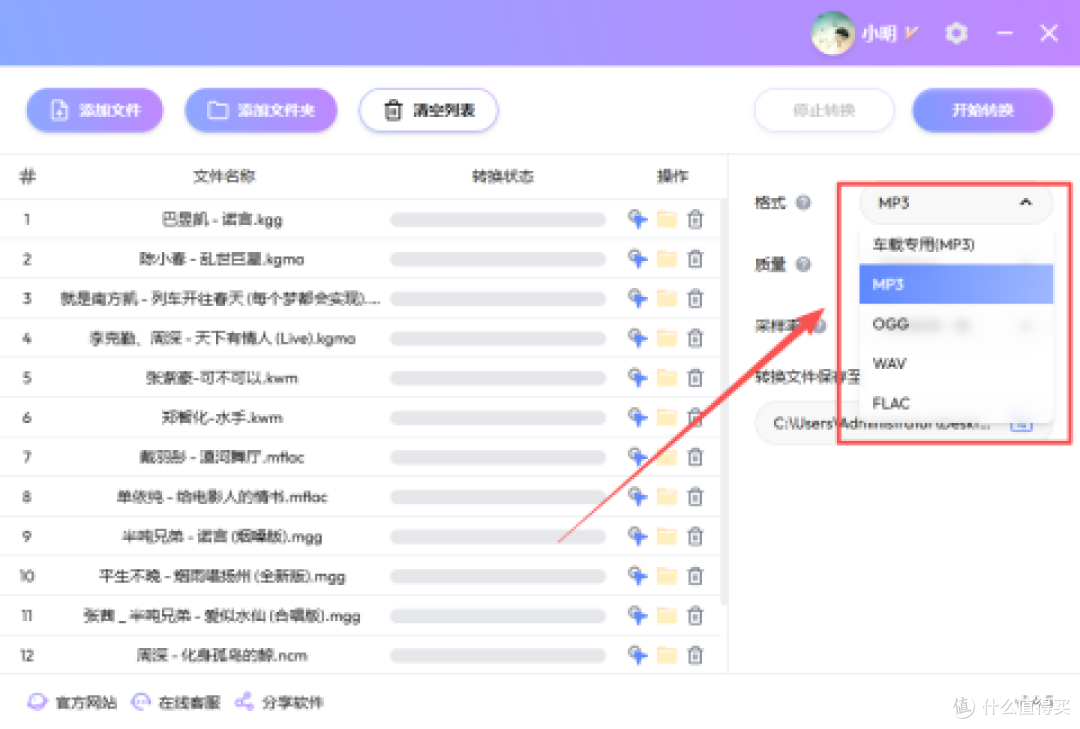
Task: Click progress bar of row 12 化身孤岛的鲸.ncm
Action: point(497,655)
